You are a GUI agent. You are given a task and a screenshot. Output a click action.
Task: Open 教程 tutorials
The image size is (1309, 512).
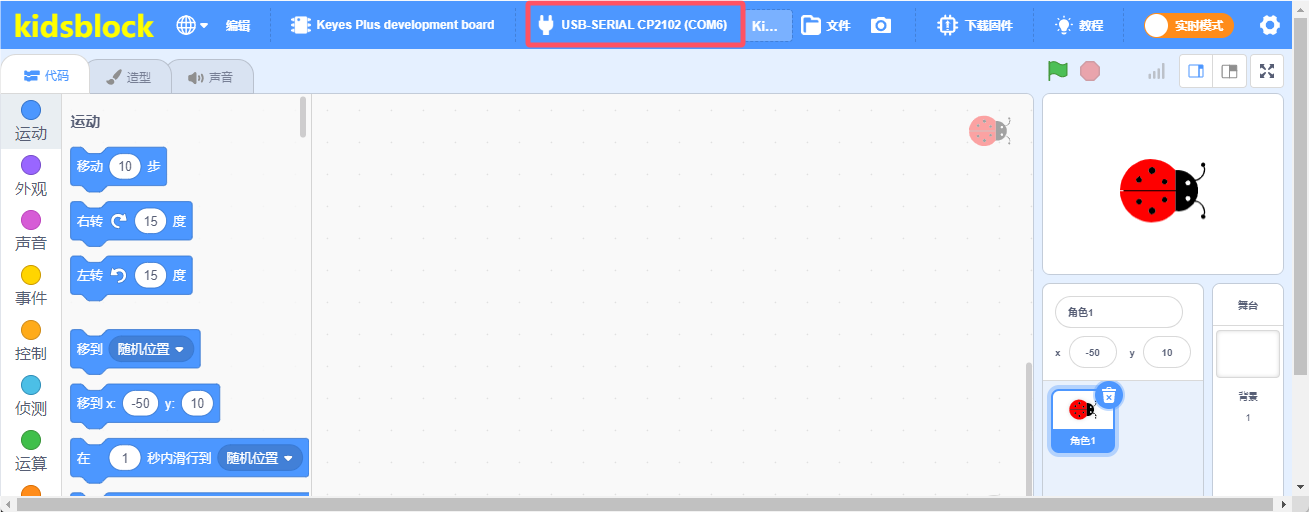click(1080, 25)
